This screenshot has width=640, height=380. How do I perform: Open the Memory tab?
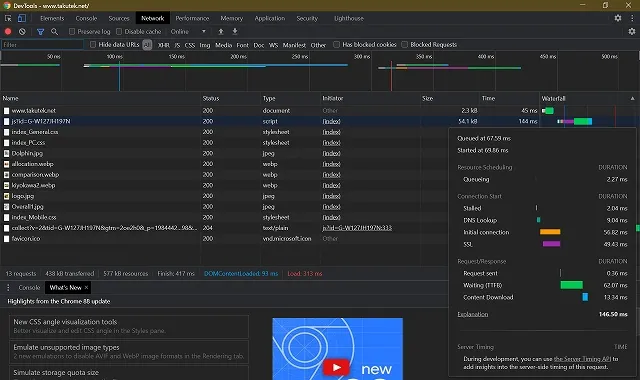point(231,18)
